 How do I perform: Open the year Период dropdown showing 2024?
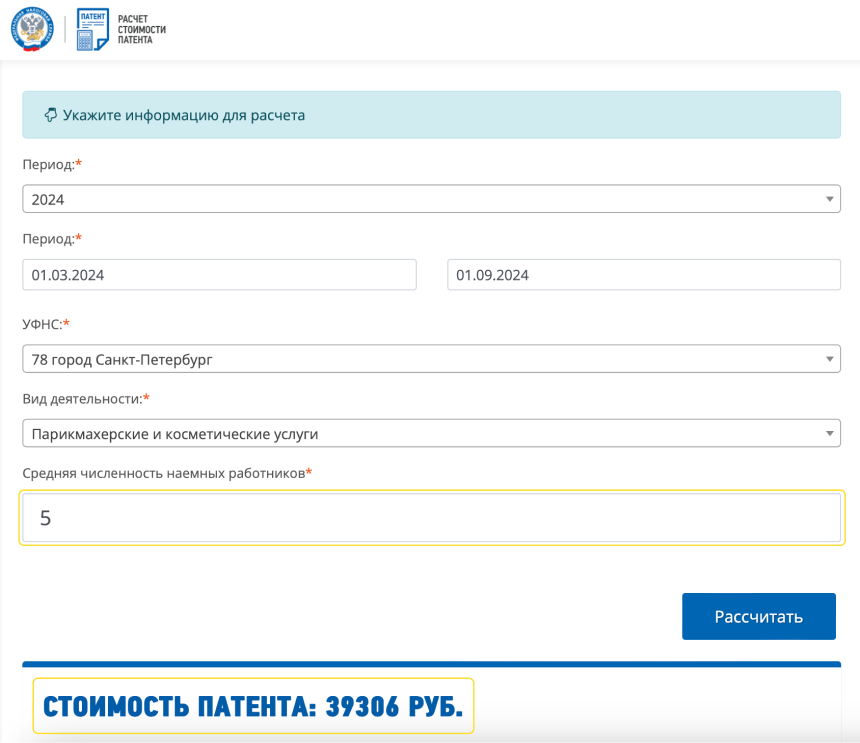pyautogui.click(x=430, y=199)
